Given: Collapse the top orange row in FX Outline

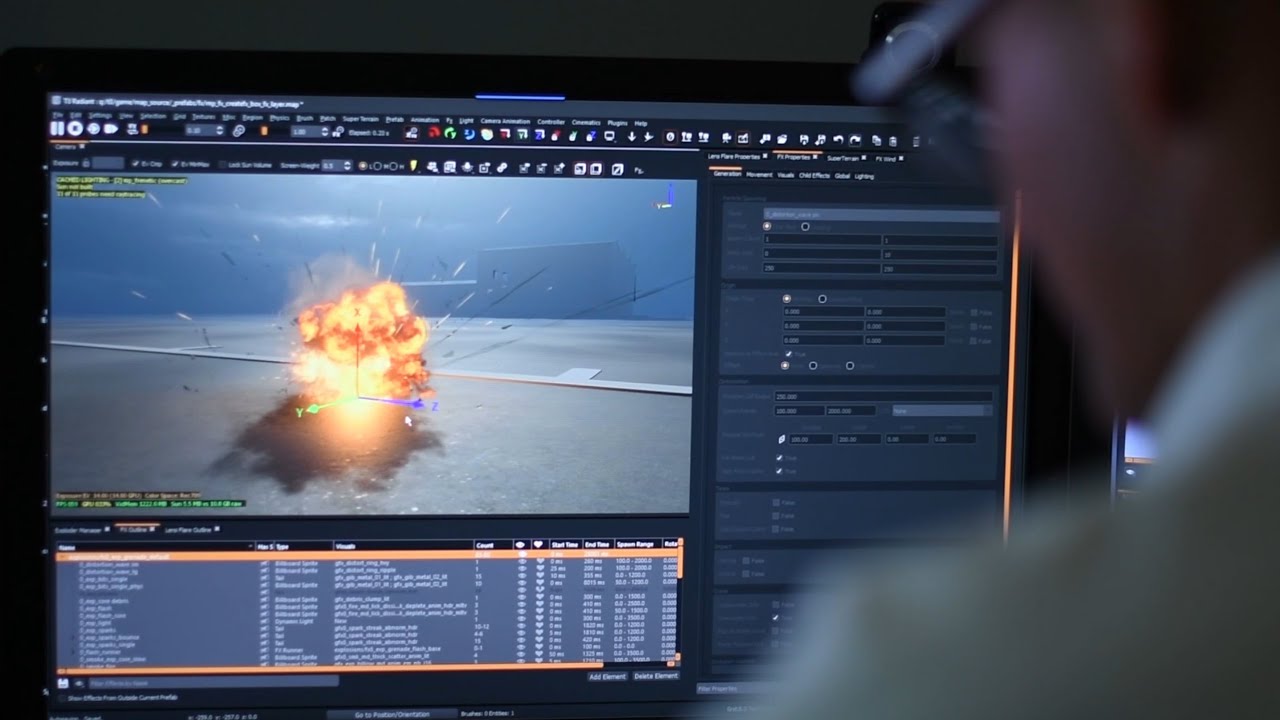Looking at the screenshot, I should coord(62,556).
